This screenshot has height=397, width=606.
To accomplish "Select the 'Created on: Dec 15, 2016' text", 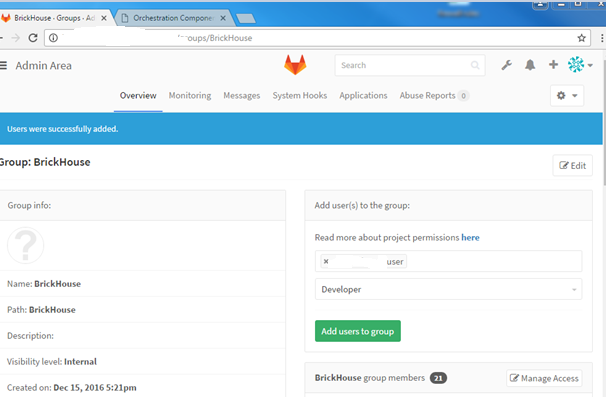I will (x=71, y=388).
